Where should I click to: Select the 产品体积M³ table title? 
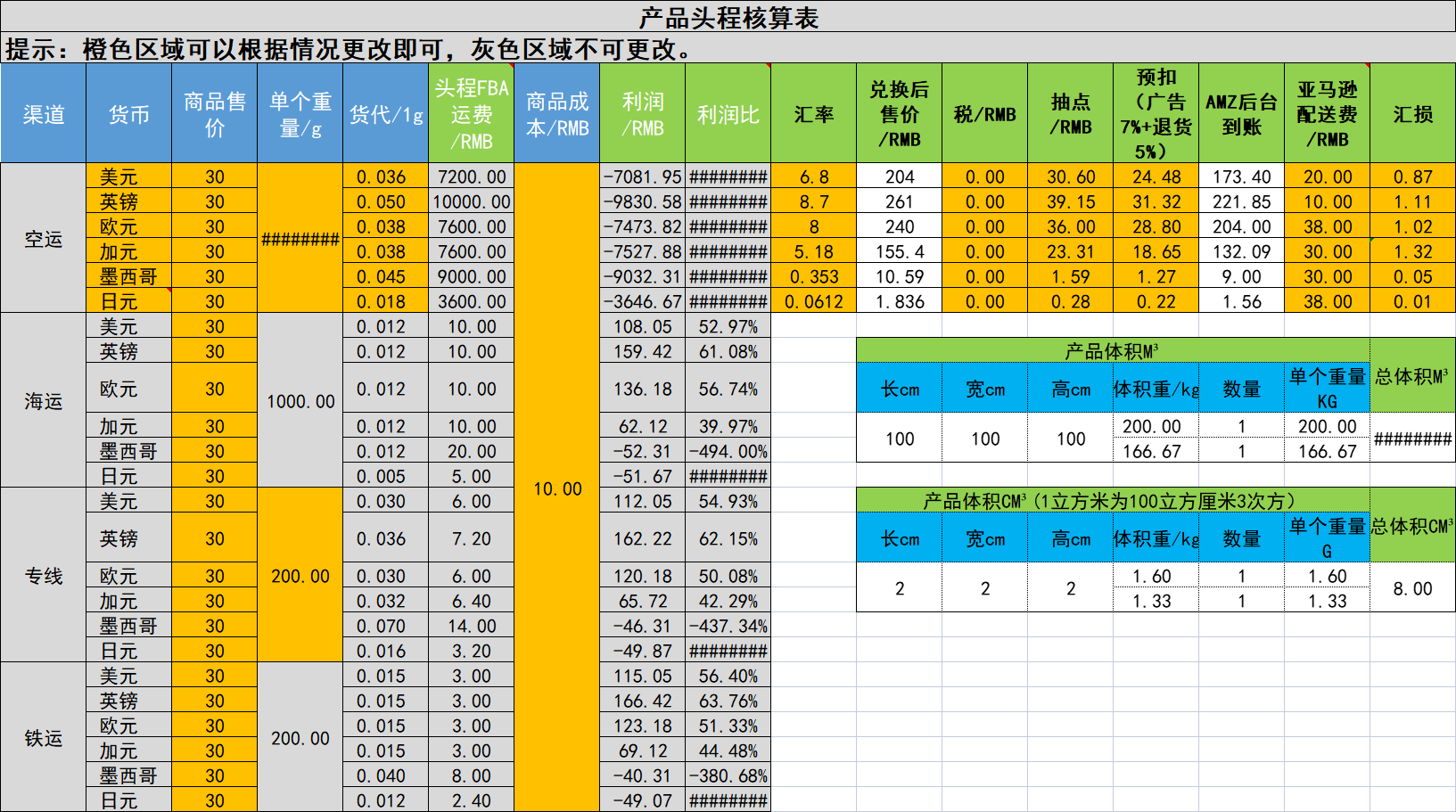(1113, 350)
